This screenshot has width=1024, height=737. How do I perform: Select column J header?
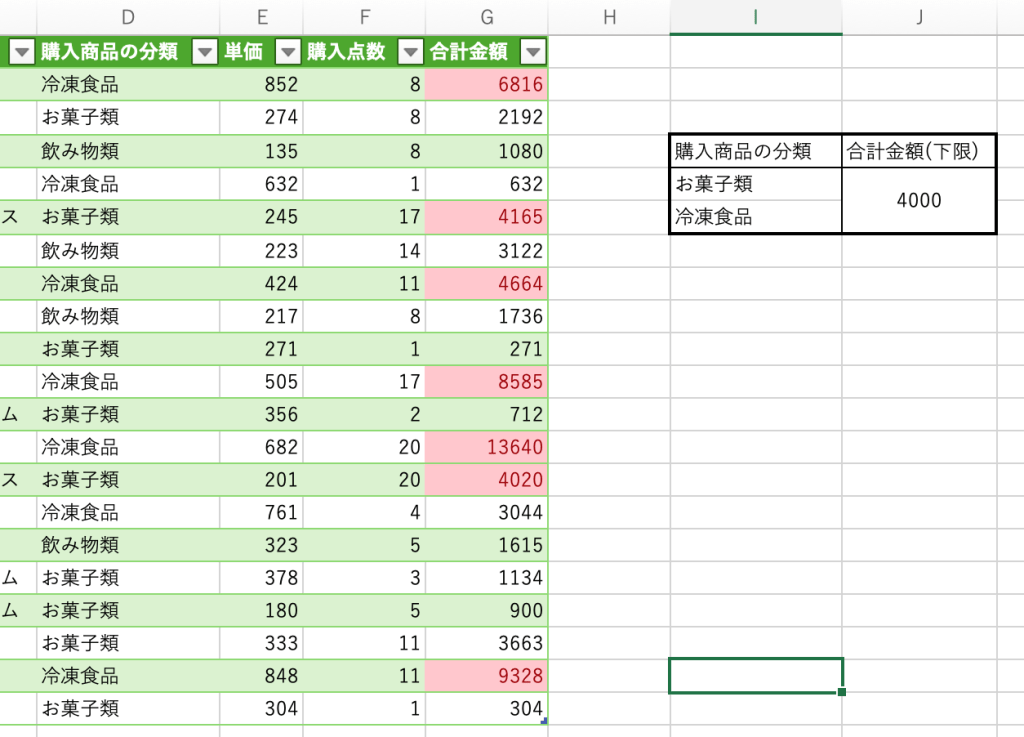[x=919, y=17]
